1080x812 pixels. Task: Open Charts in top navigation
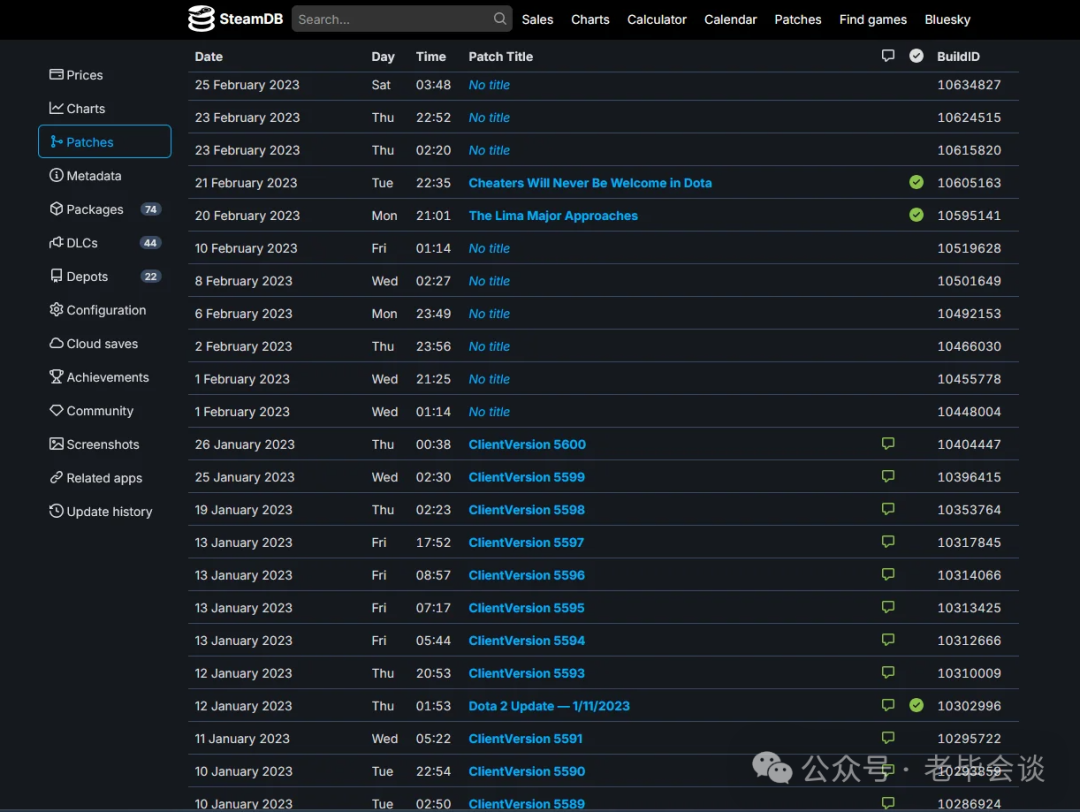[x=590, y=19]
